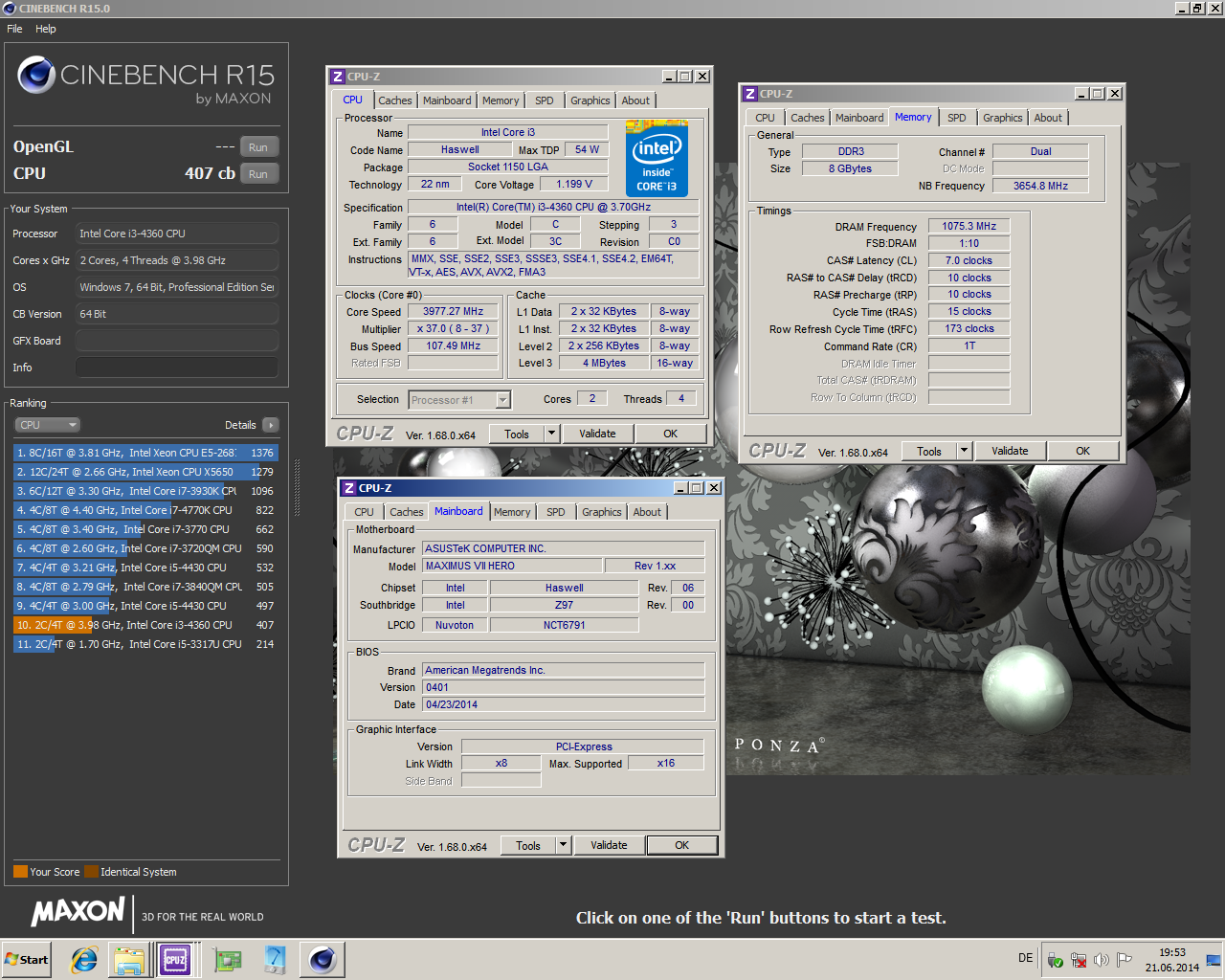Open Tools dropdown arrow in CPU-Z CPU window
1225x980 pixels.
click(551, 434)
